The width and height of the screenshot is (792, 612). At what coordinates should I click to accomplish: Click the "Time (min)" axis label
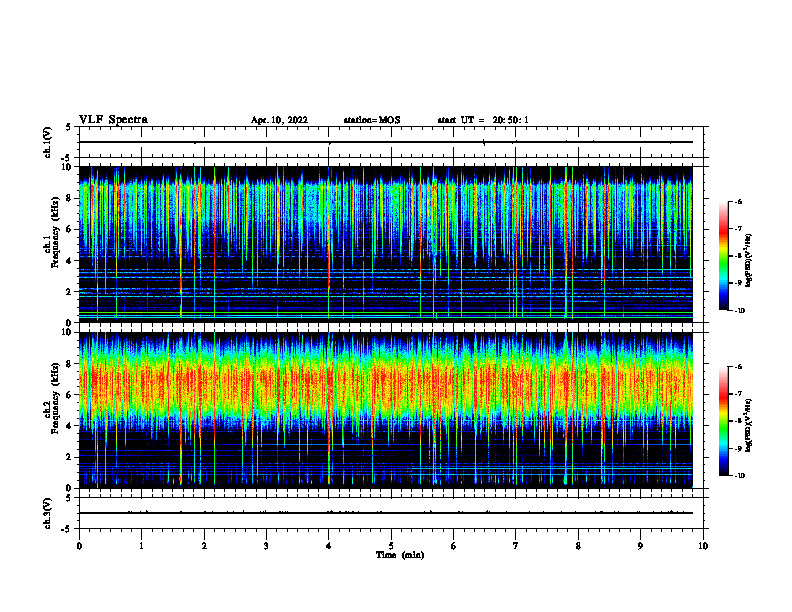point(400,555)
